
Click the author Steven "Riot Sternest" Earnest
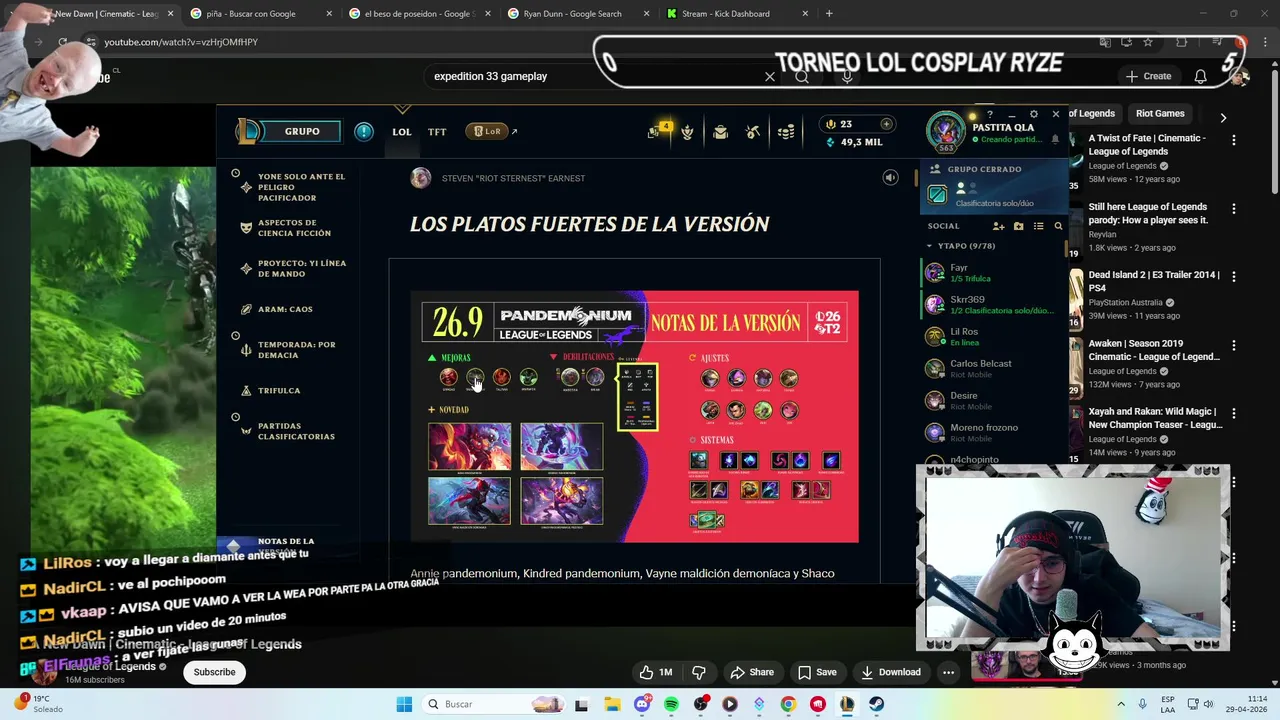513,178
